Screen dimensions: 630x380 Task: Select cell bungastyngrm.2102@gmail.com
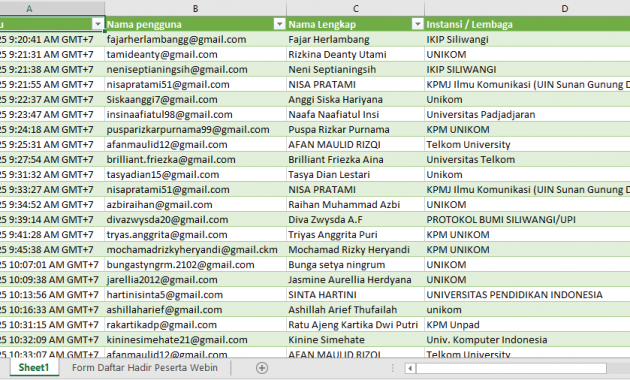[x=196, y=265]
